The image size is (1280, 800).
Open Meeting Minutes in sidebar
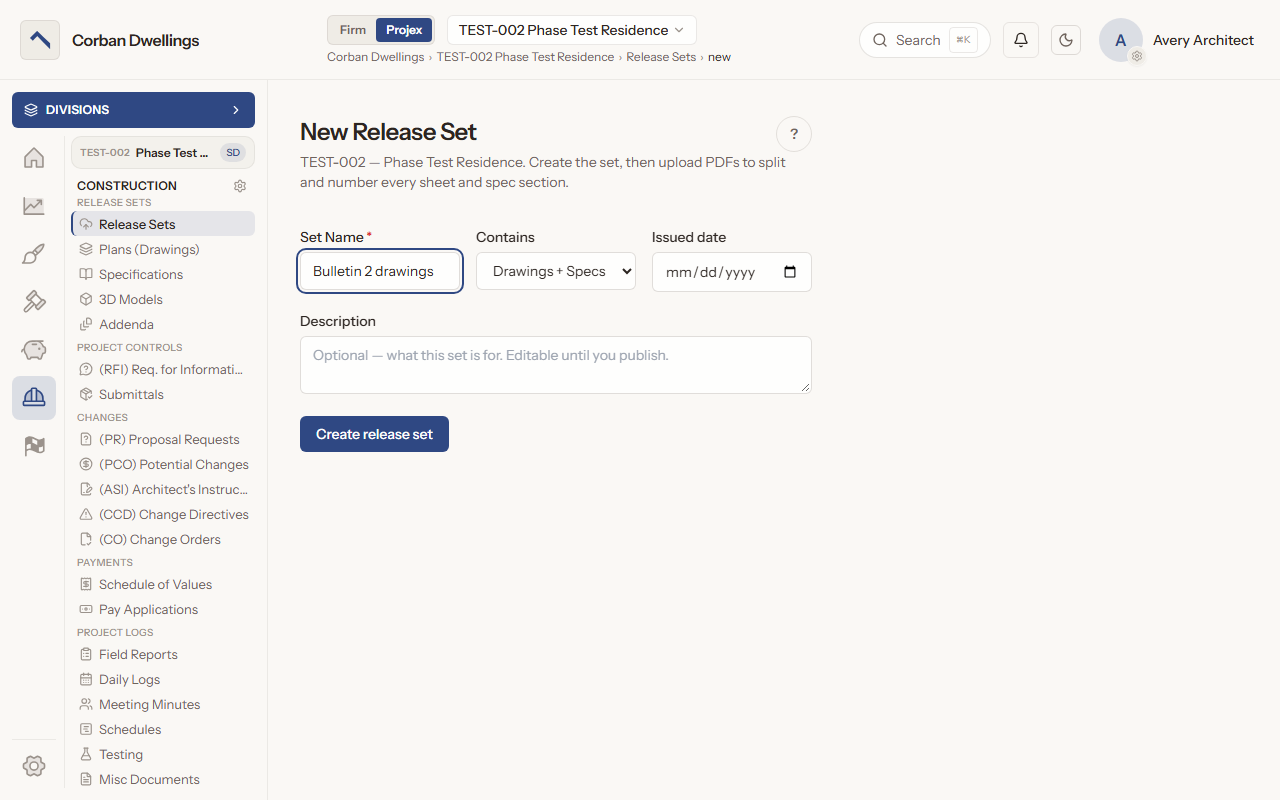tap(162, 704)
